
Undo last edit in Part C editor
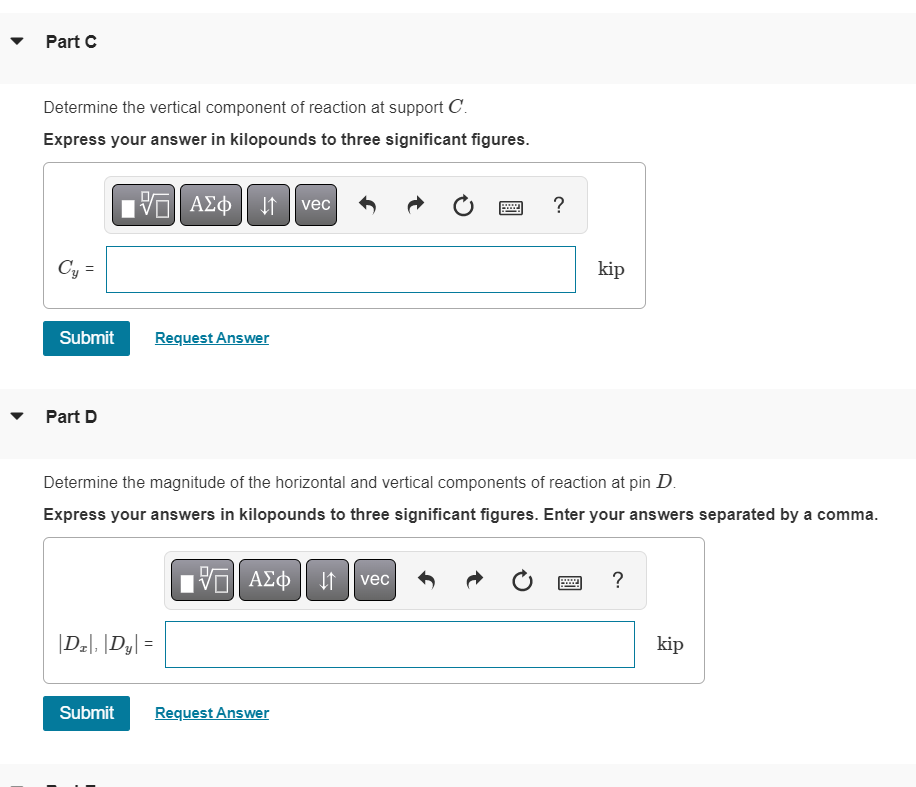(367, 205)
